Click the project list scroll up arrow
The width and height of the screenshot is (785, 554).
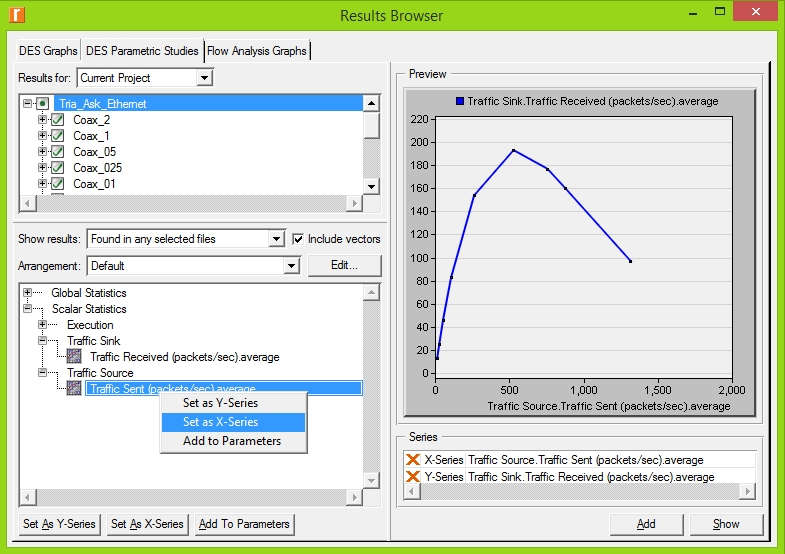pos(371,104)
